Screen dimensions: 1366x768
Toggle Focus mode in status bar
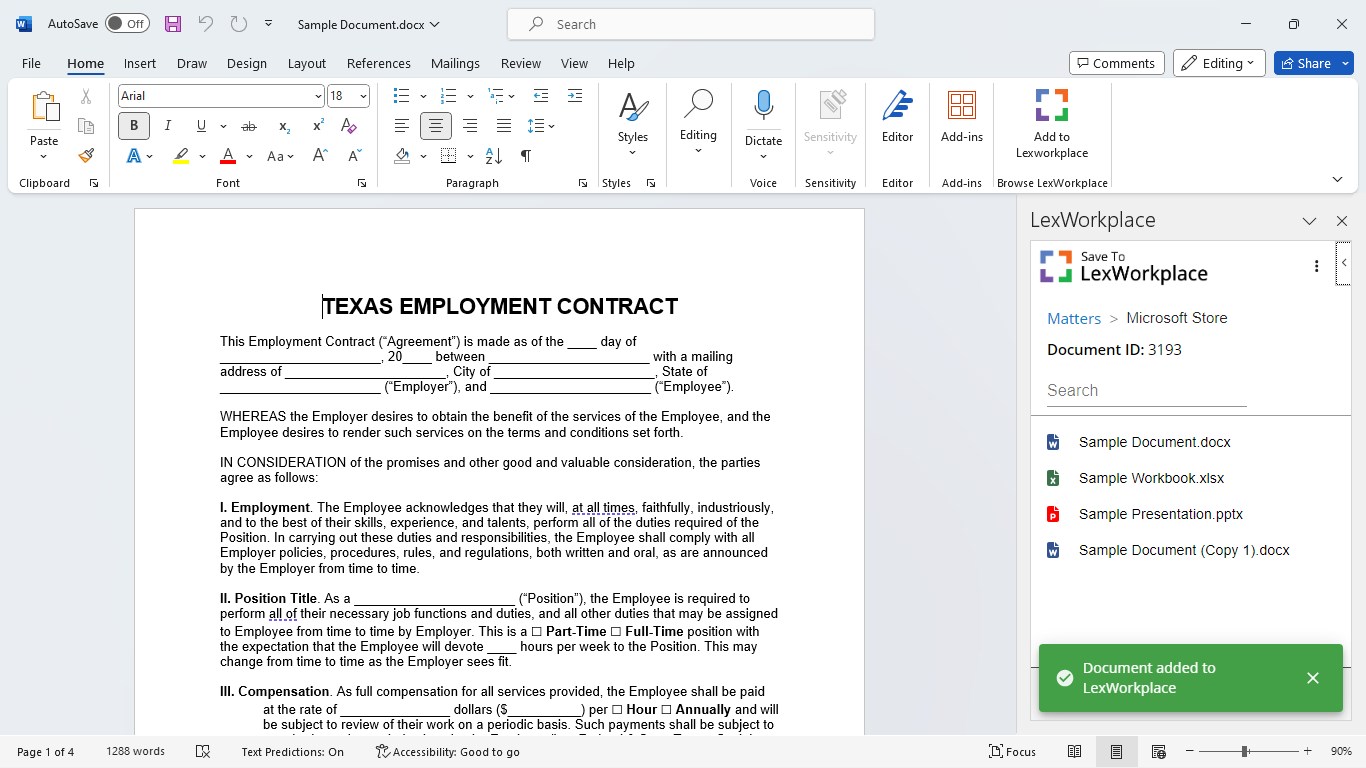click(1012, 752)
